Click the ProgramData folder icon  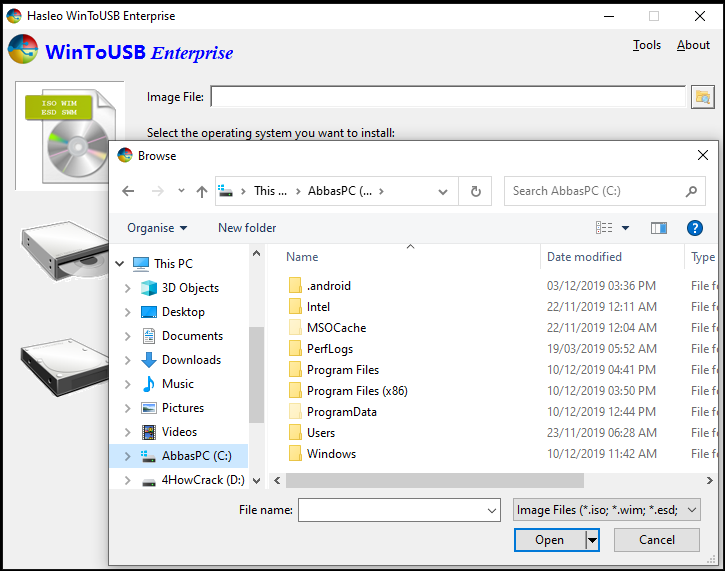point(295,411)
